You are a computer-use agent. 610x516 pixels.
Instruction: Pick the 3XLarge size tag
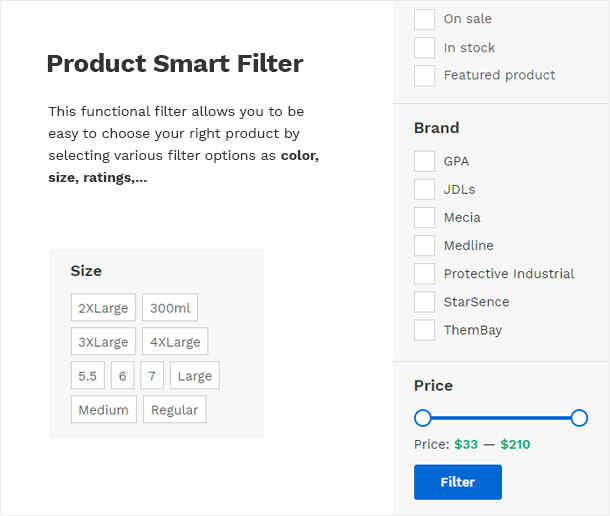pyautogui.click(x=103, y=342)
